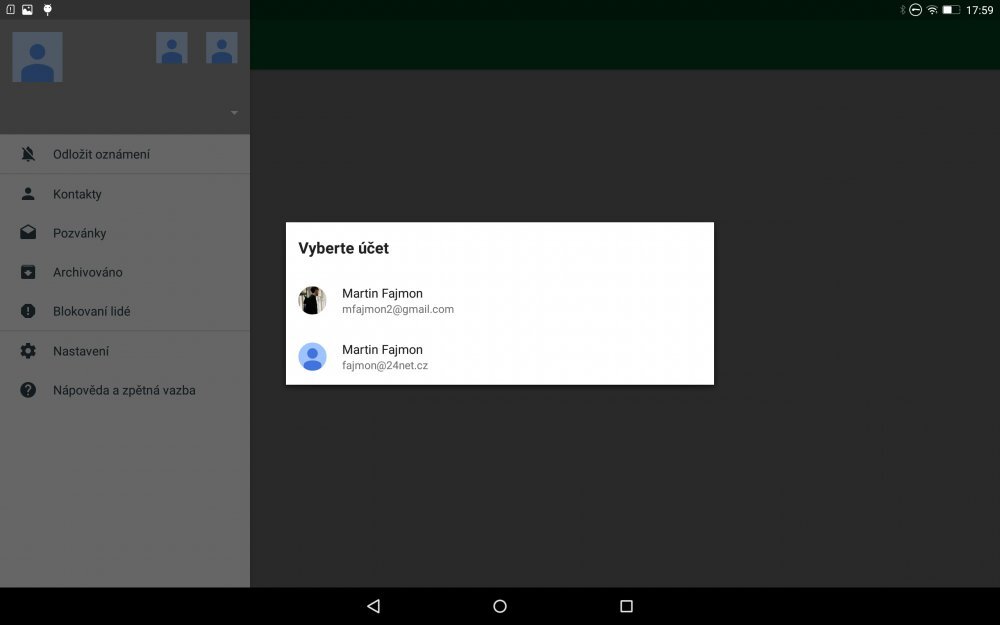Open Blokovaní lidé via the blocked icon
Viewport: 1000px width, 625px height.
27,311
